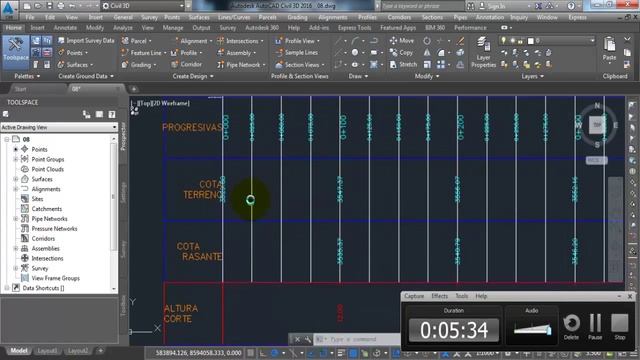The height and width of the screenshot is (360, 640).
Task: Expand the Create Ground Data panel
Action: (x=86, y=76)
